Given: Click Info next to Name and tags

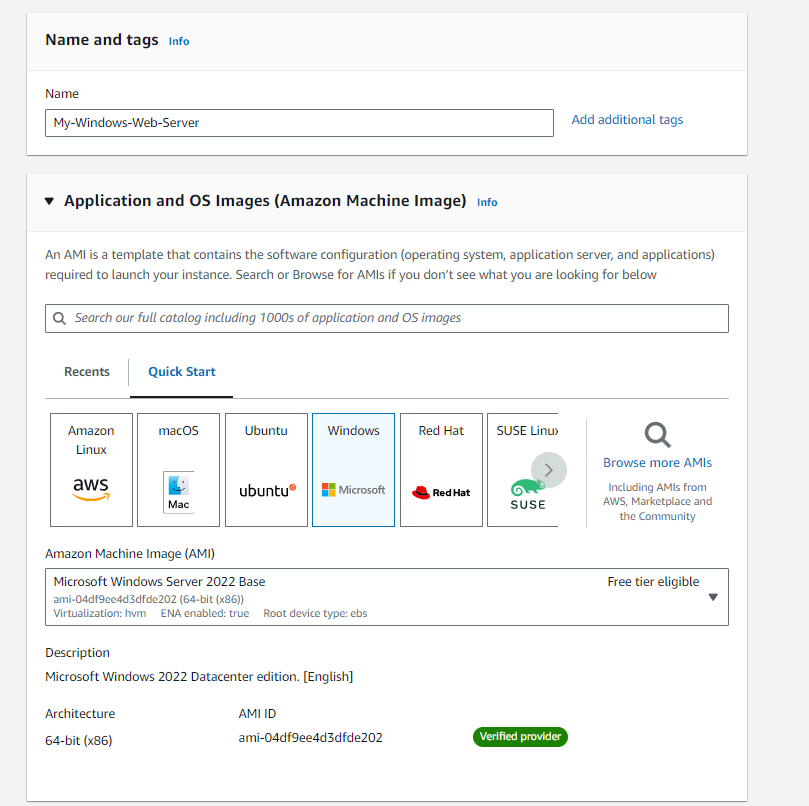Looking at the screenshot, I should click(178, 41).
